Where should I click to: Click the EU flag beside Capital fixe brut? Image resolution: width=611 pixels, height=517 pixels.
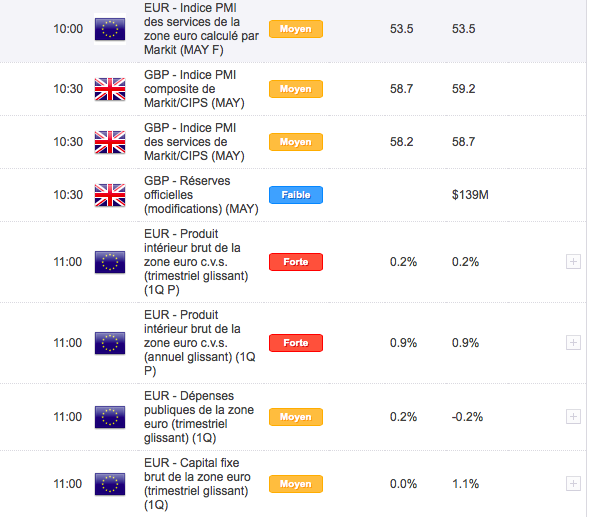pos(109,484)
